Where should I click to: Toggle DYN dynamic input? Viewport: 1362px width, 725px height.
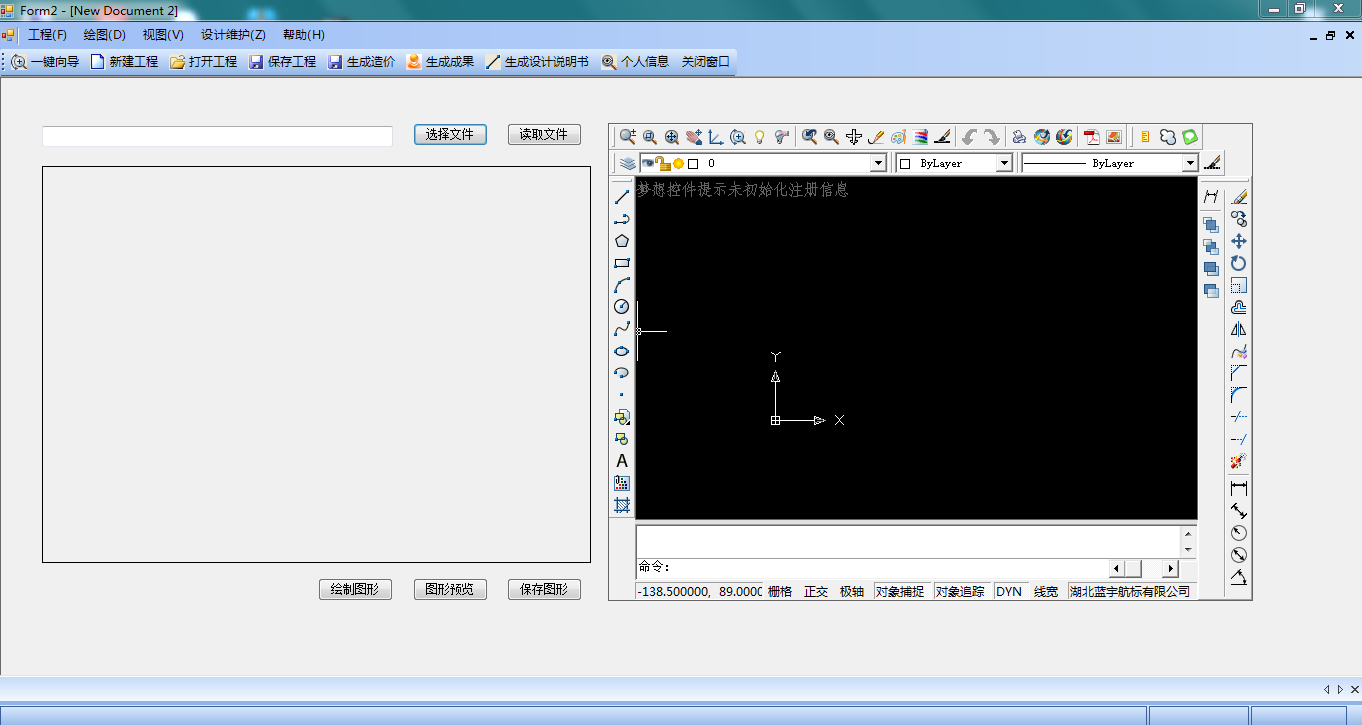click(x=1009, y=592)
